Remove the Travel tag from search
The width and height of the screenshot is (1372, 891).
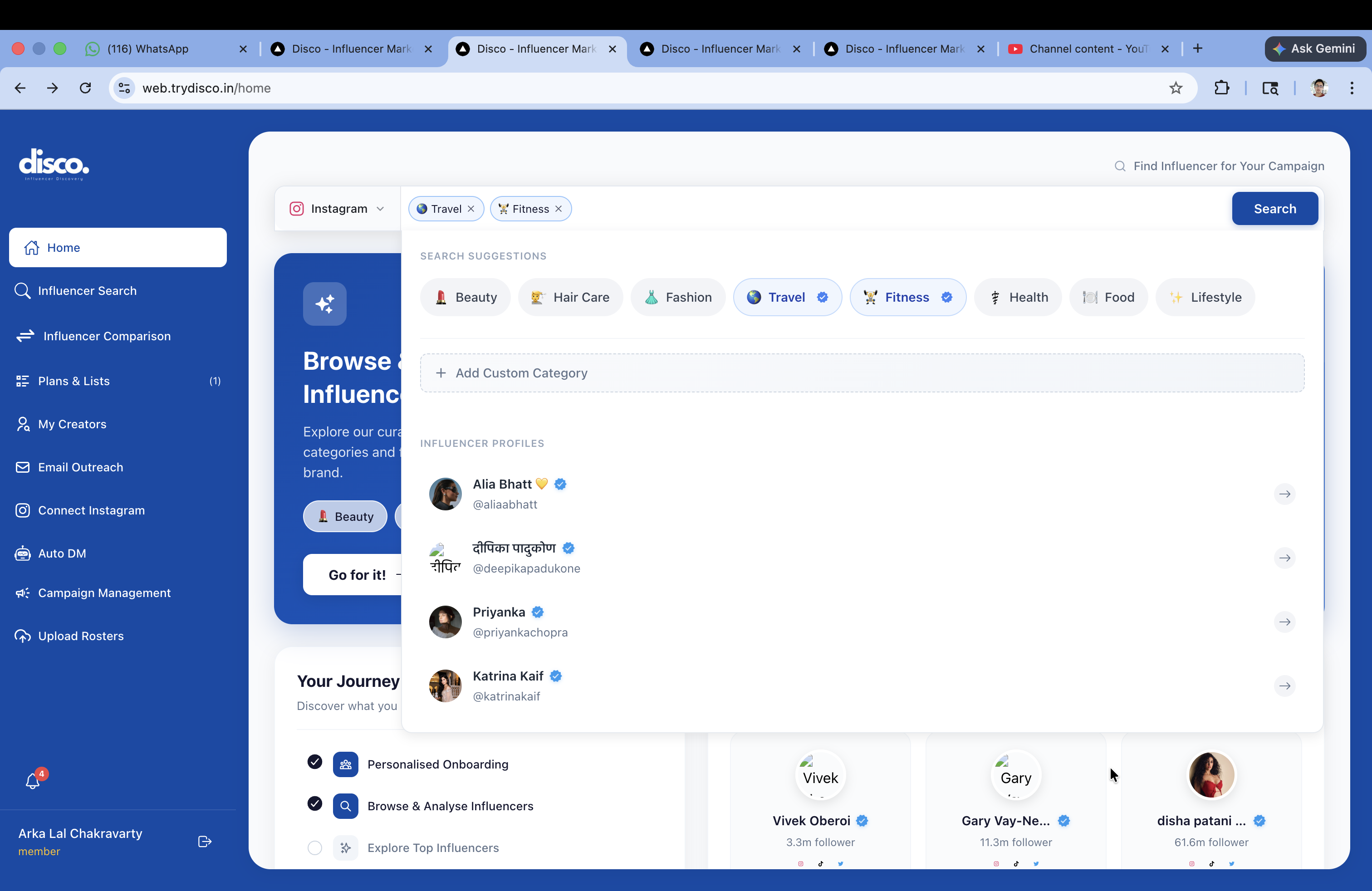(x=471, y=209)
